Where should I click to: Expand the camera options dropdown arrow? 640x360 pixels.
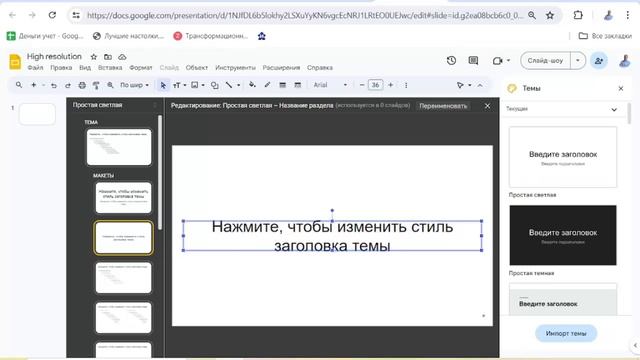pos(508,60)
